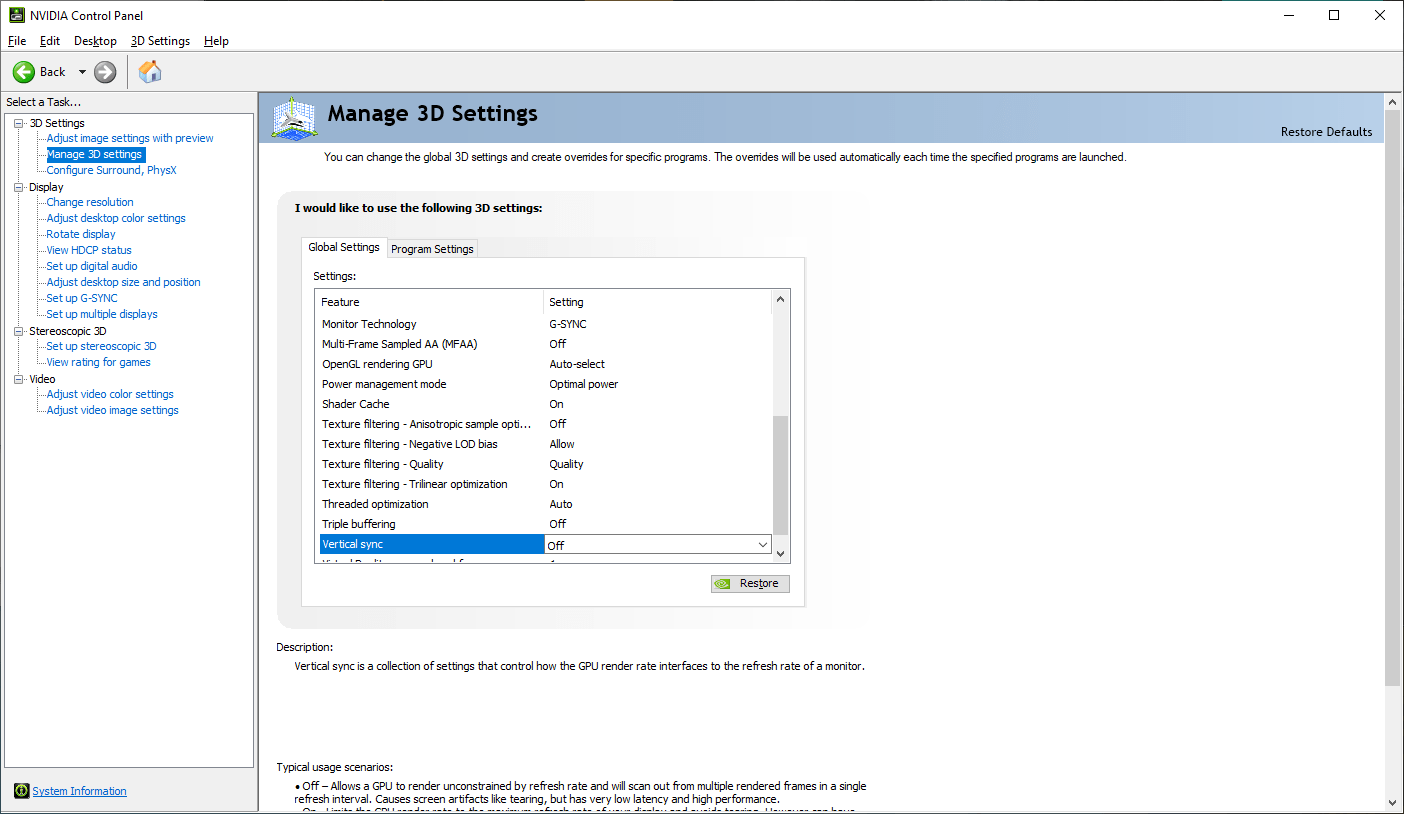Open Set up digital audio

[92, 266]
